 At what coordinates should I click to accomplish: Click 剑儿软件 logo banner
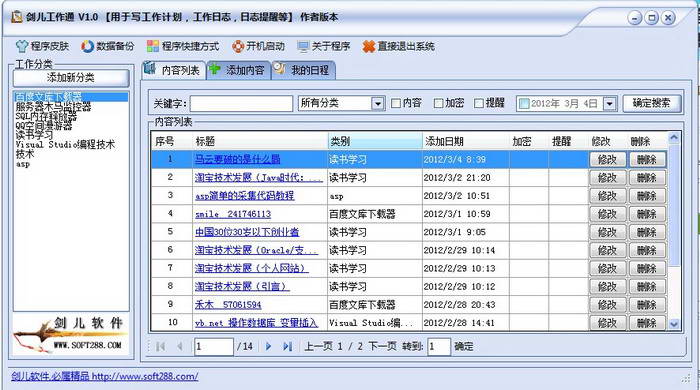[71, 335]
